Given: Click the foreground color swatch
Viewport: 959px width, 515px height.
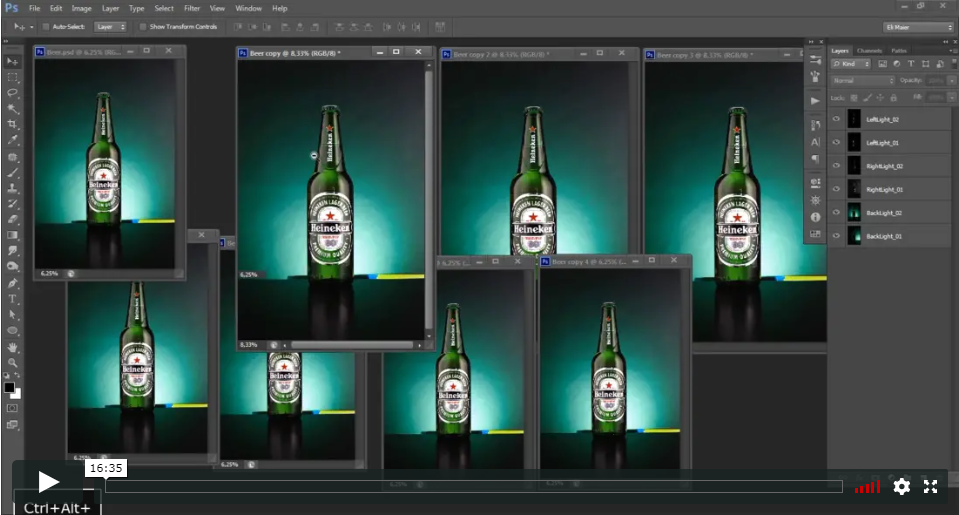Looking at the screenshot, I should point(9,387).
